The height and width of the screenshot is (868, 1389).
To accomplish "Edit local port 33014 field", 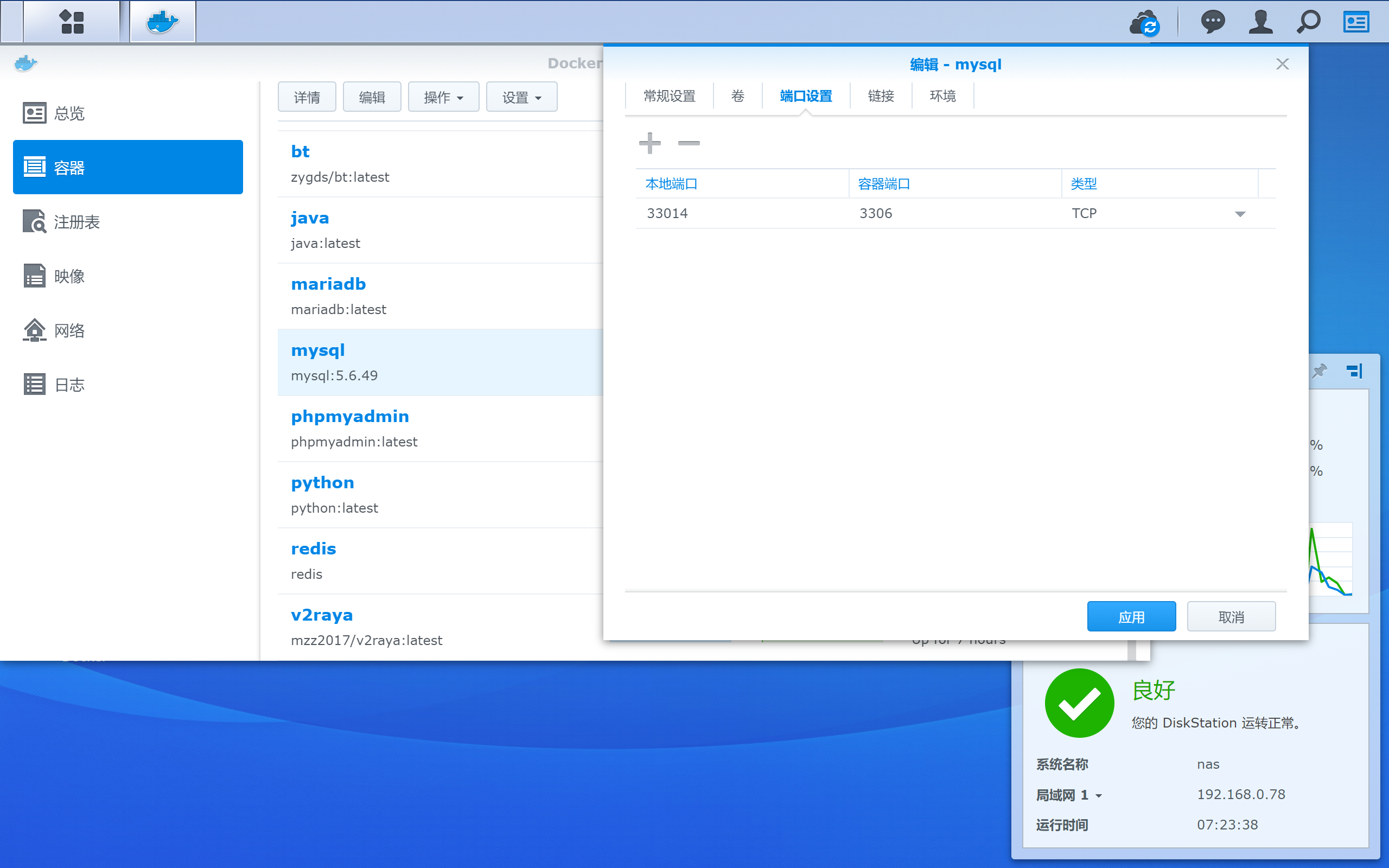I will point(742,214).
